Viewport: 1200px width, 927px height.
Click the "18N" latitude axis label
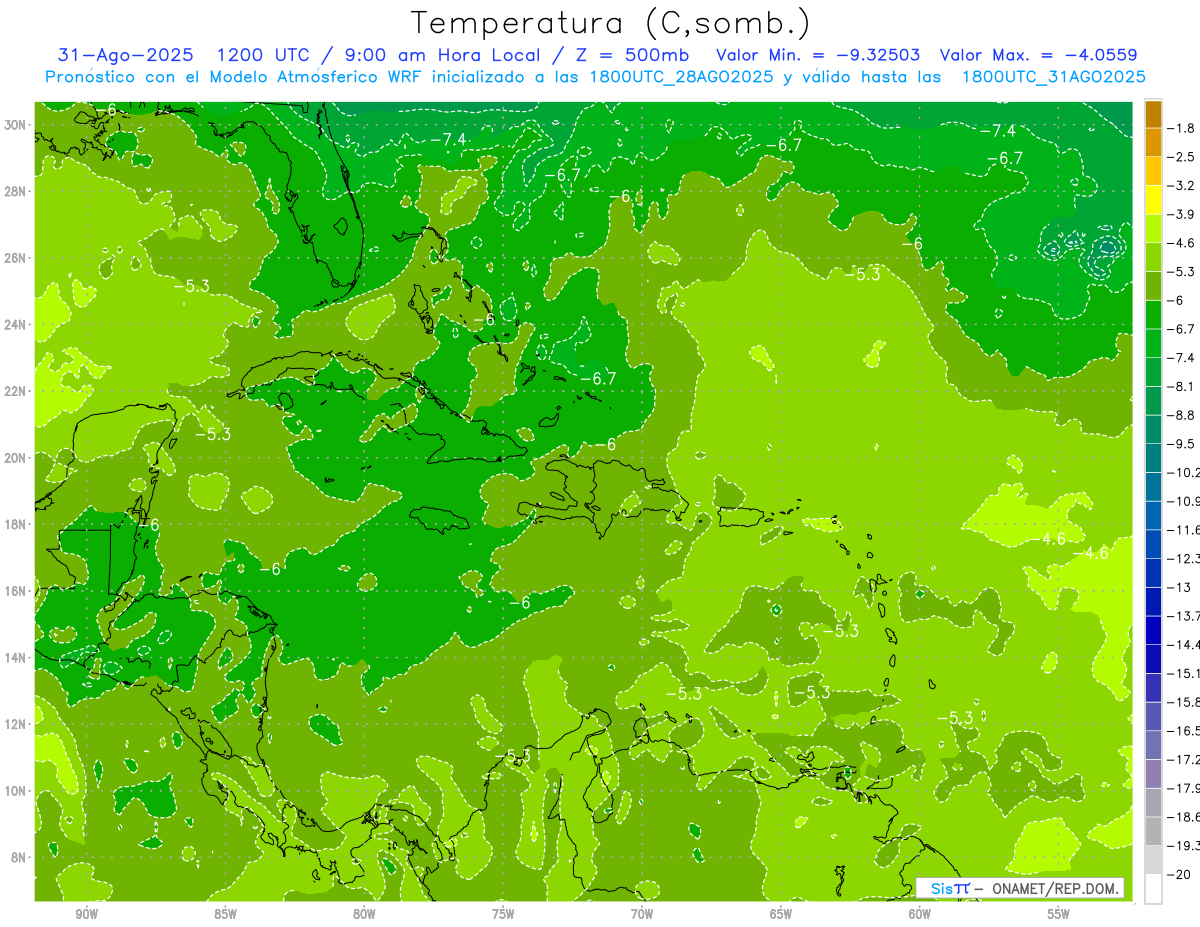pyautogui.click(x=17, y=524)
